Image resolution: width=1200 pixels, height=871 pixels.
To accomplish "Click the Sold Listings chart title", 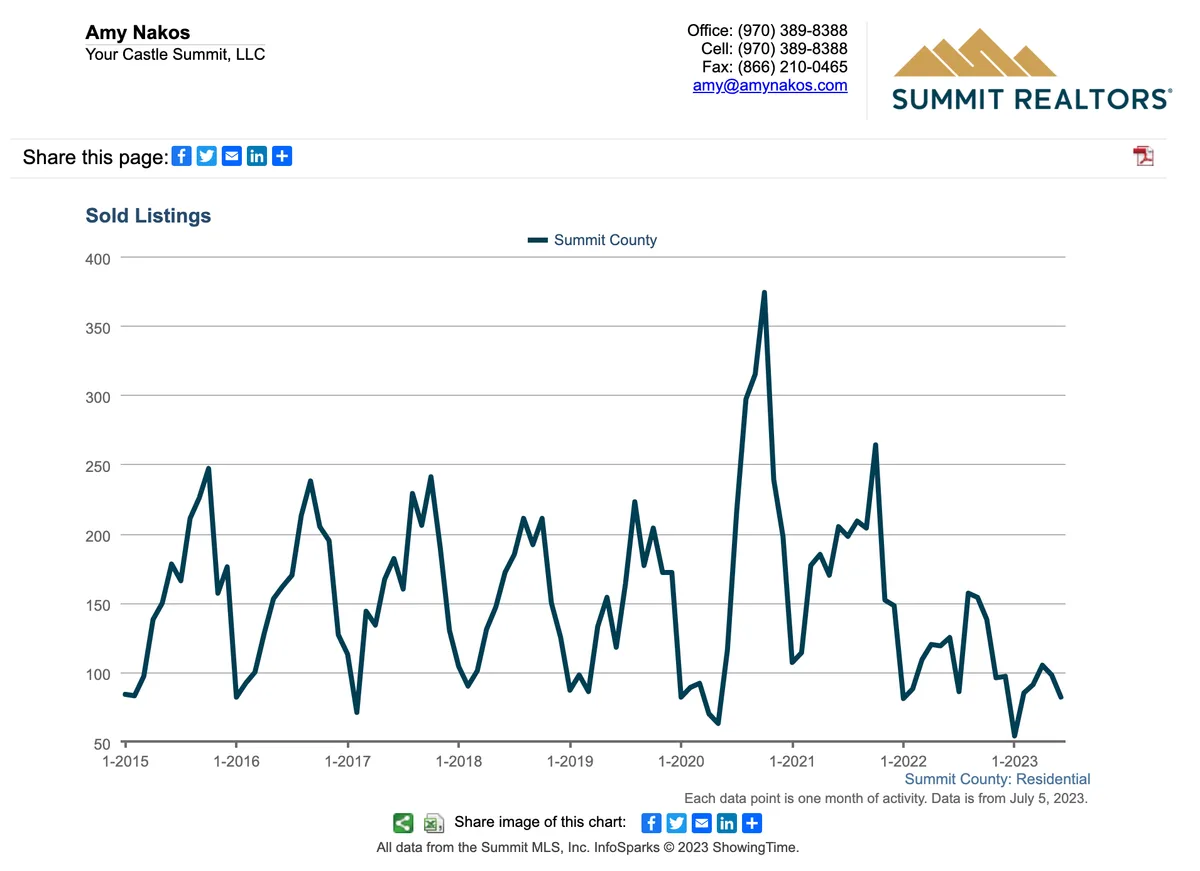I will pos(148,216).
